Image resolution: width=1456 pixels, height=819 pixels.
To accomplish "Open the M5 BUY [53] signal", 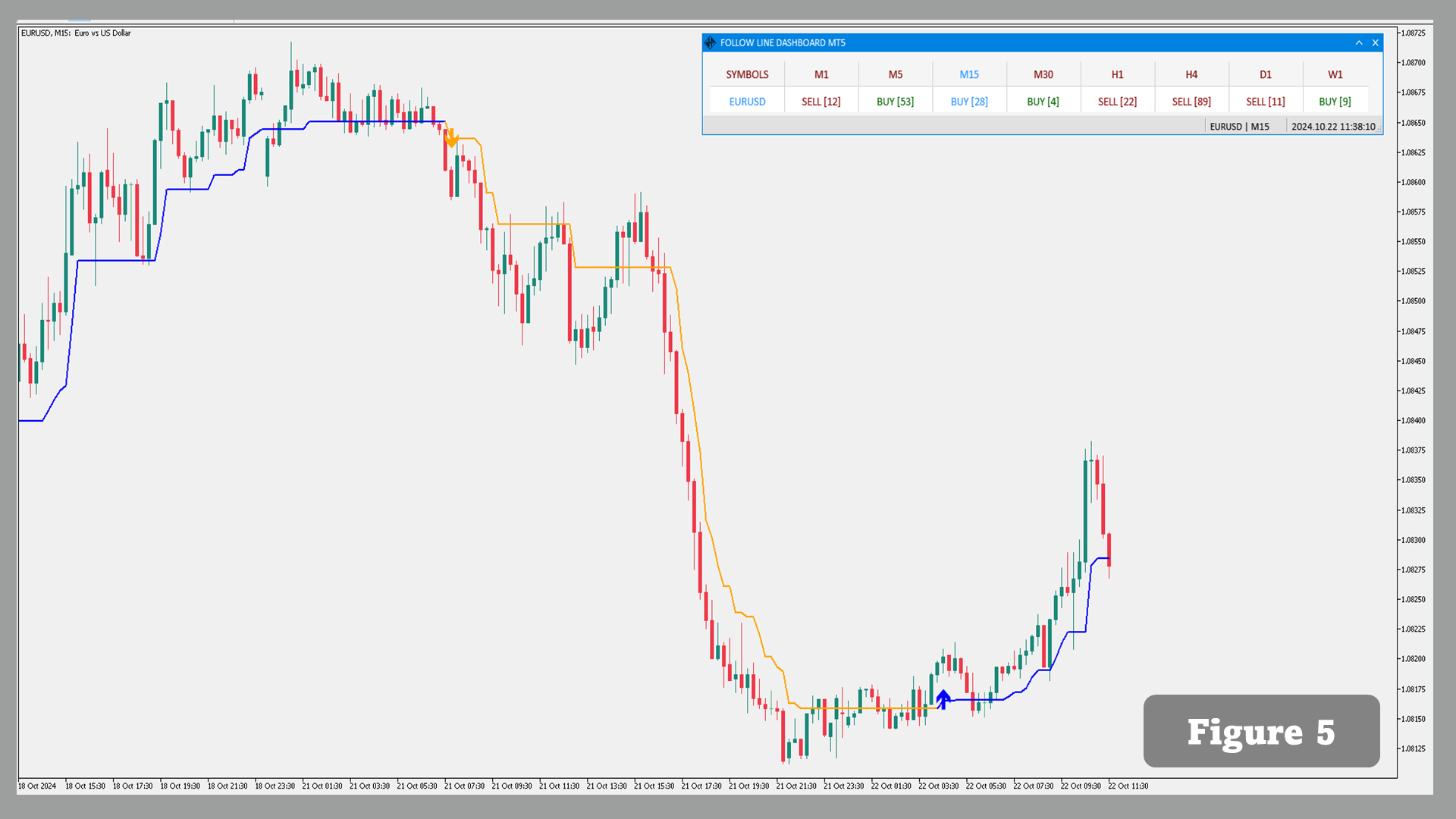I will coord(895,102).
